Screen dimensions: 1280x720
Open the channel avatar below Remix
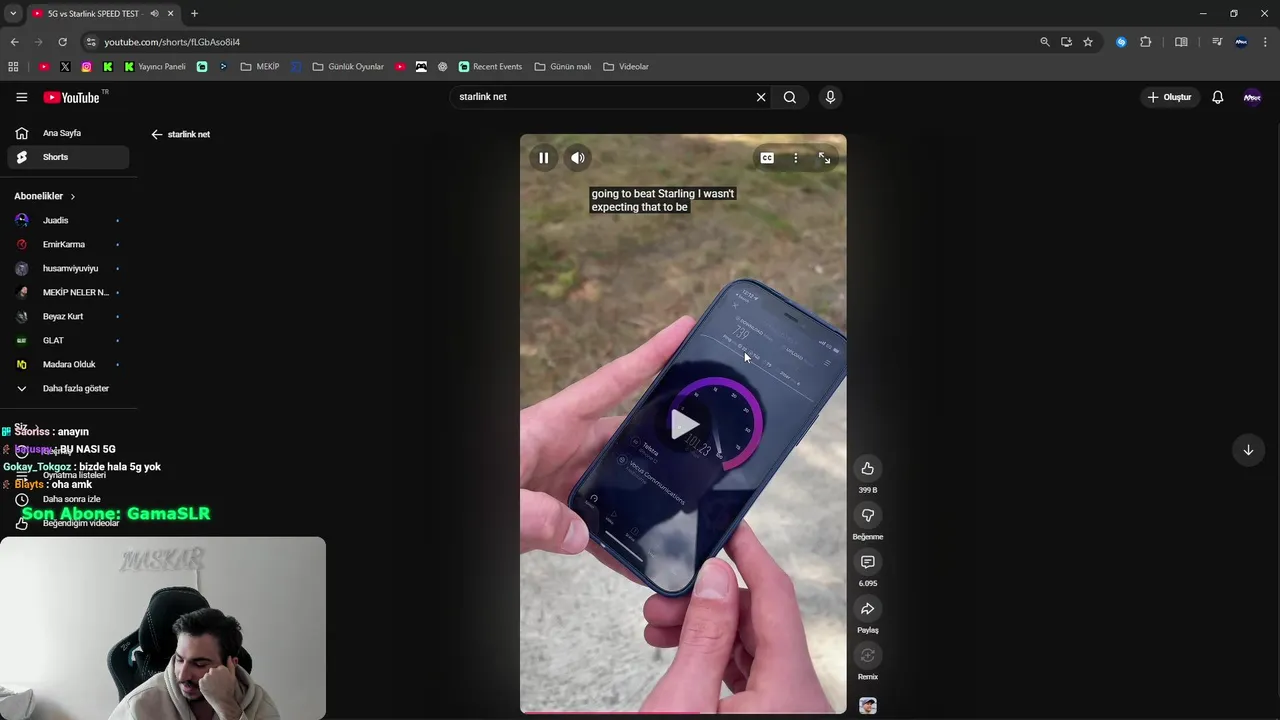pyautogui.click(x=867, y=706)
